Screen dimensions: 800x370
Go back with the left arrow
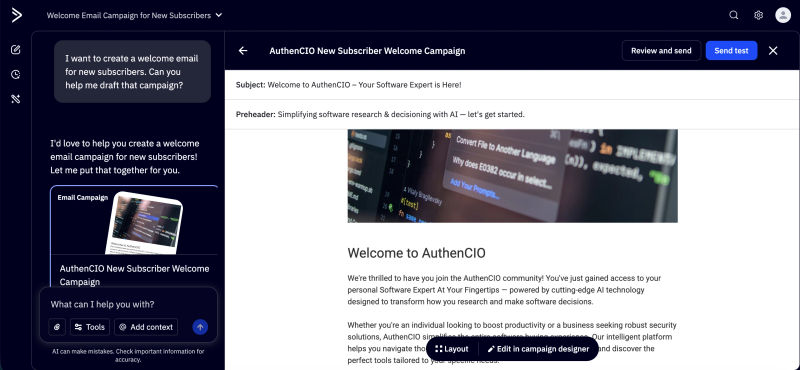tap(243, 51)
